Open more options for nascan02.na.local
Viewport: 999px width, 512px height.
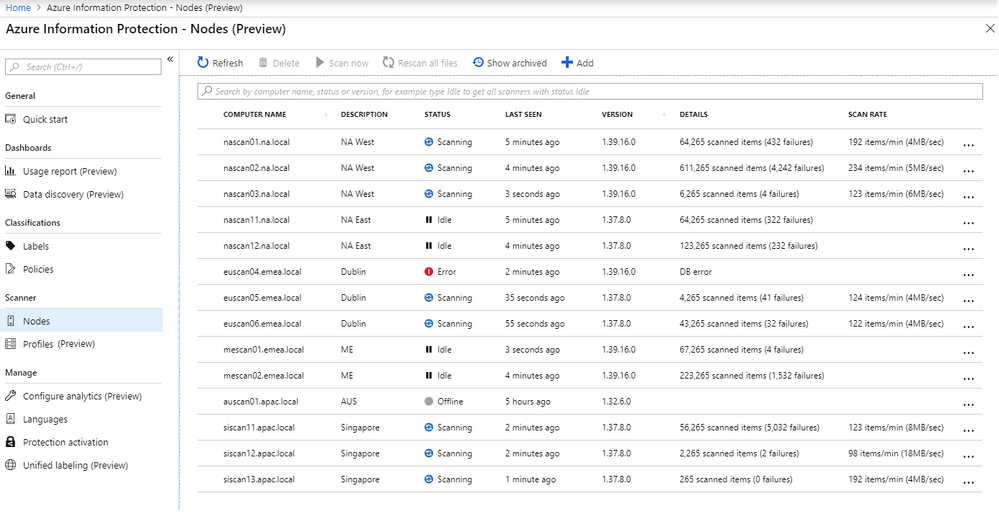968,171
